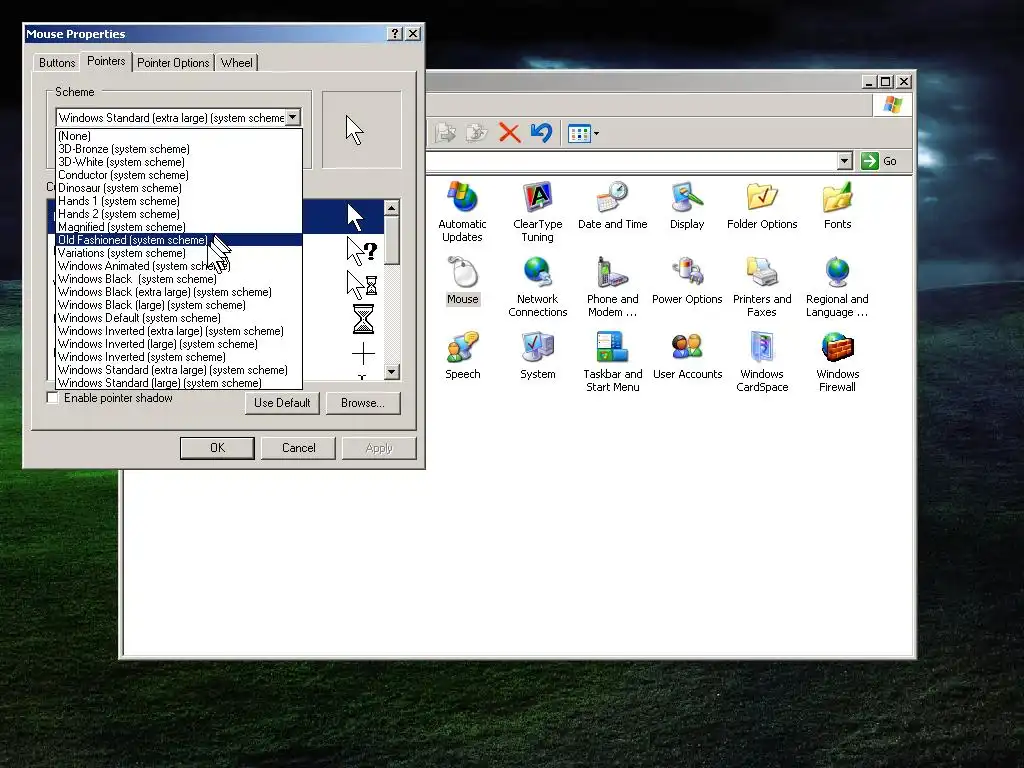Click the Browse... button

(362, 403)
